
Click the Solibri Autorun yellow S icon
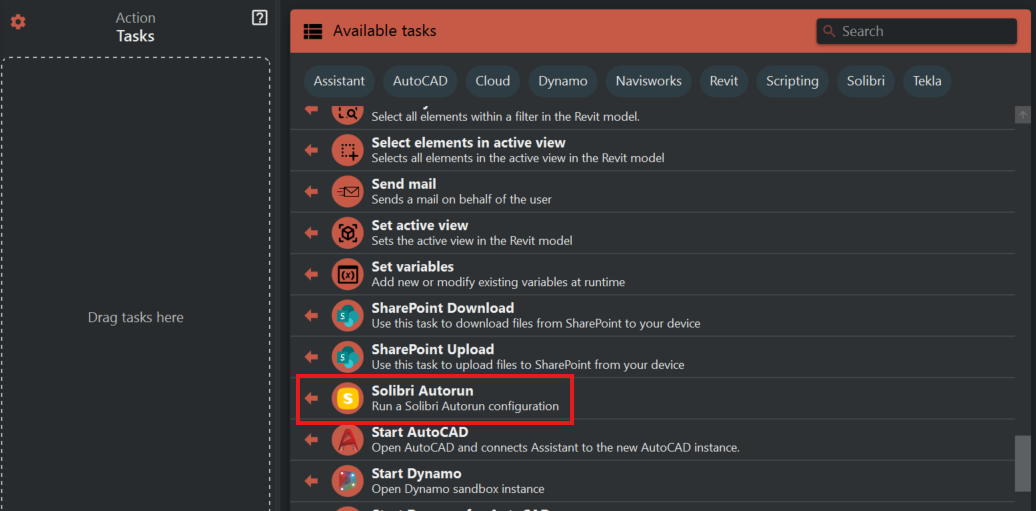348,398
